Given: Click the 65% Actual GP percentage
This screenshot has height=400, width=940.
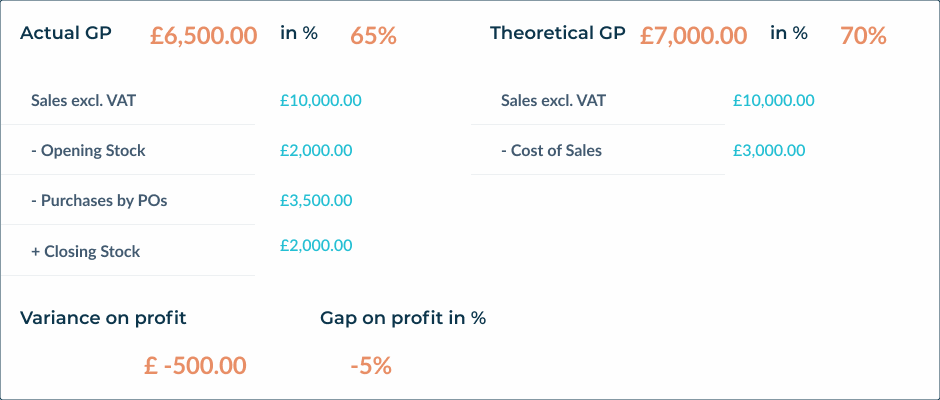Looking at the screenshot, I should pos(373,35).
